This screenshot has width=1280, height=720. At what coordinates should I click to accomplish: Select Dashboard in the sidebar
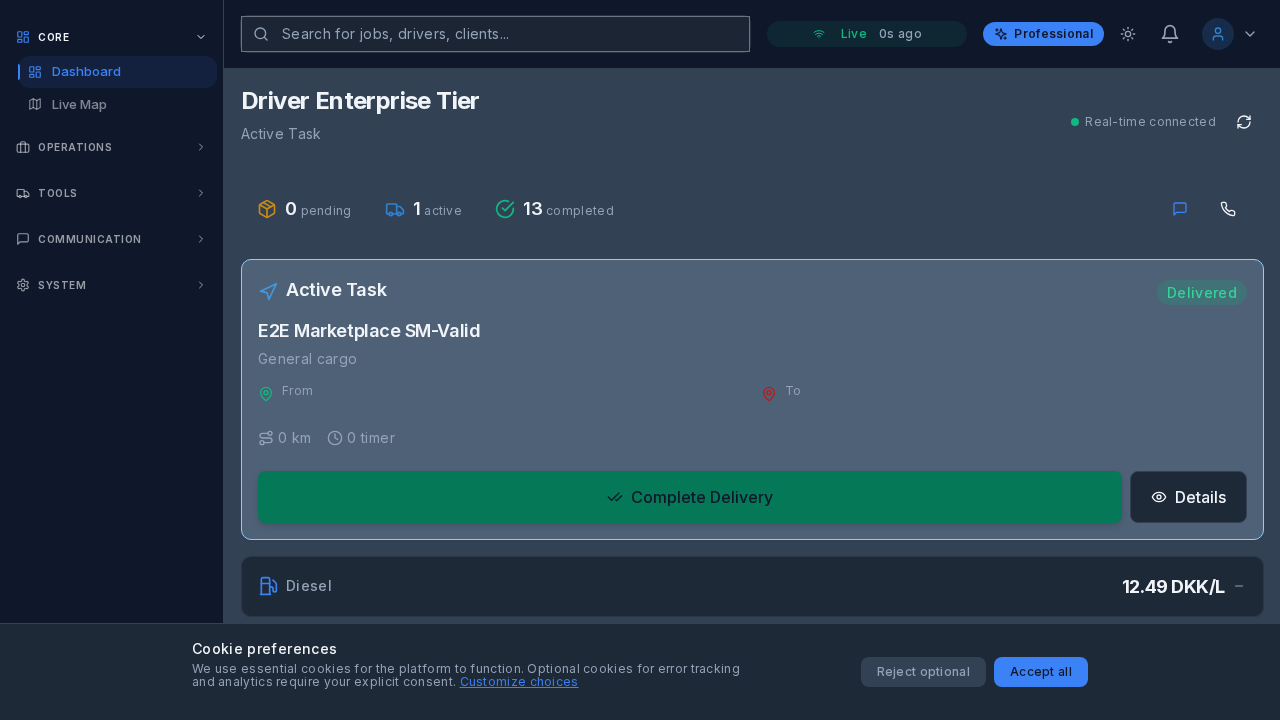(86, 72)
